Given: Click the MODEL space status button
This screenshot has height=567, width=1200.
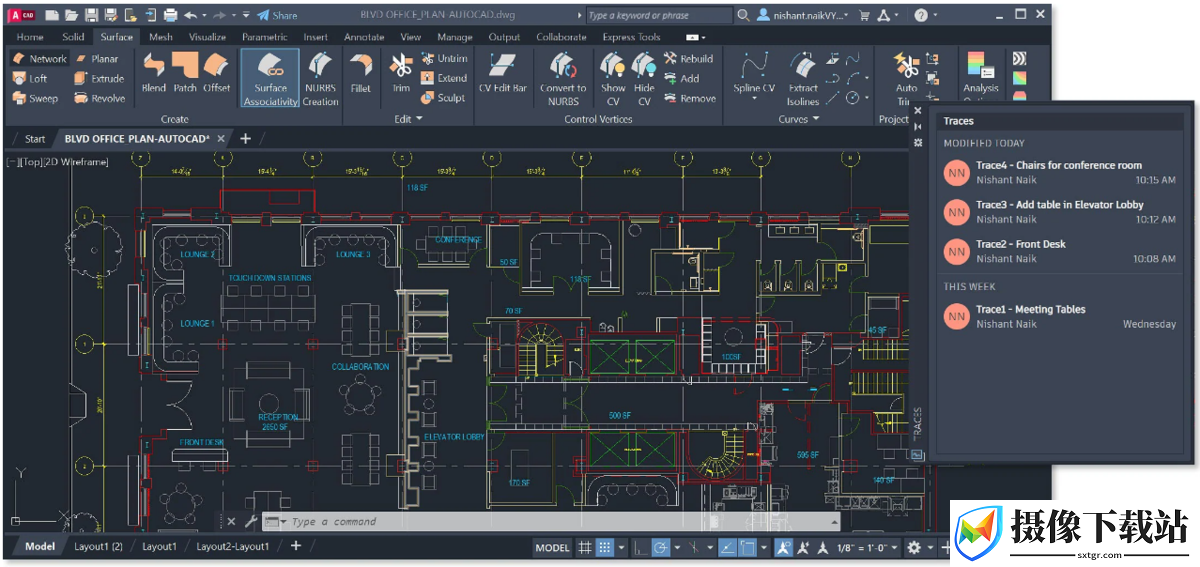Looking at the screenshot, I should click(x=552, y=548).
